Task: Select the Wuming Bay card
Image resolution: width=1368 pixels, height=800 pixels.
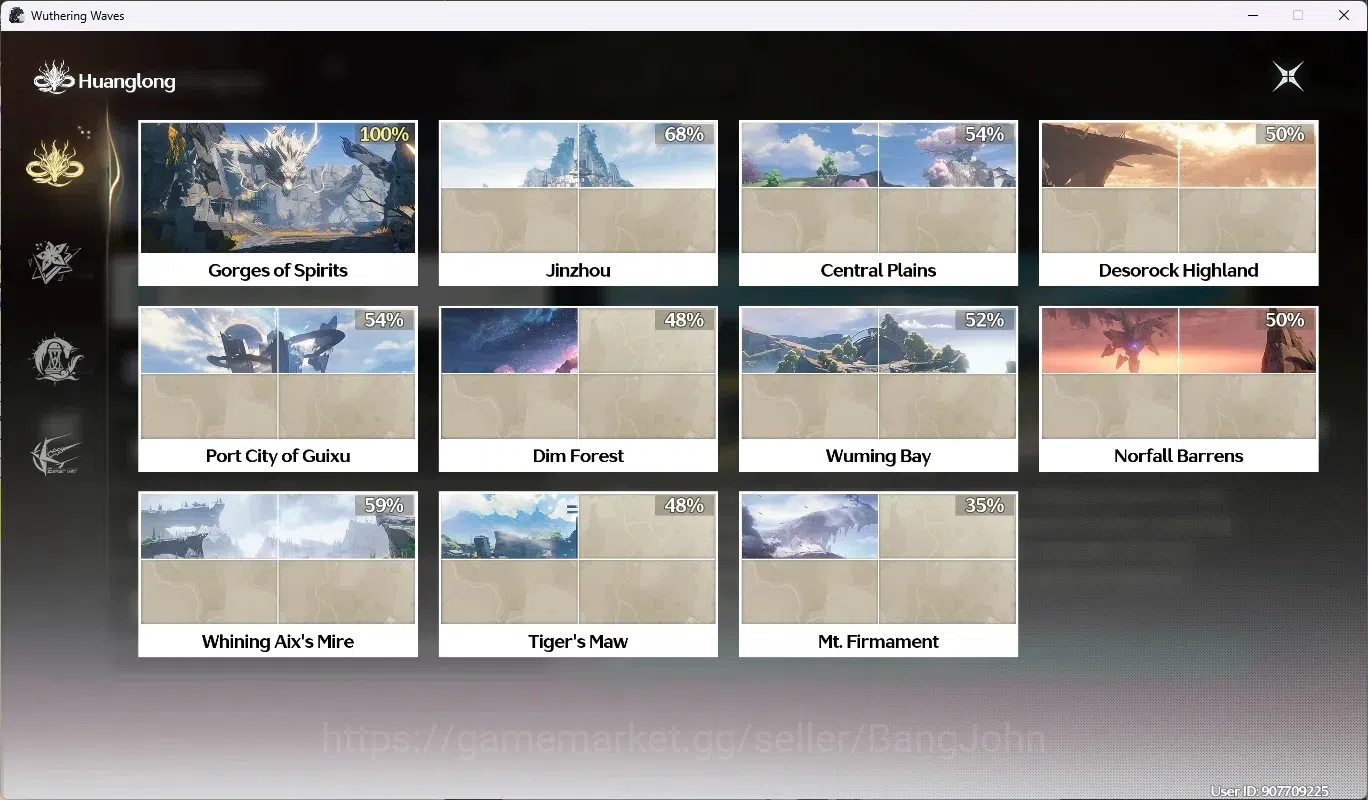Action: (878, 389)
